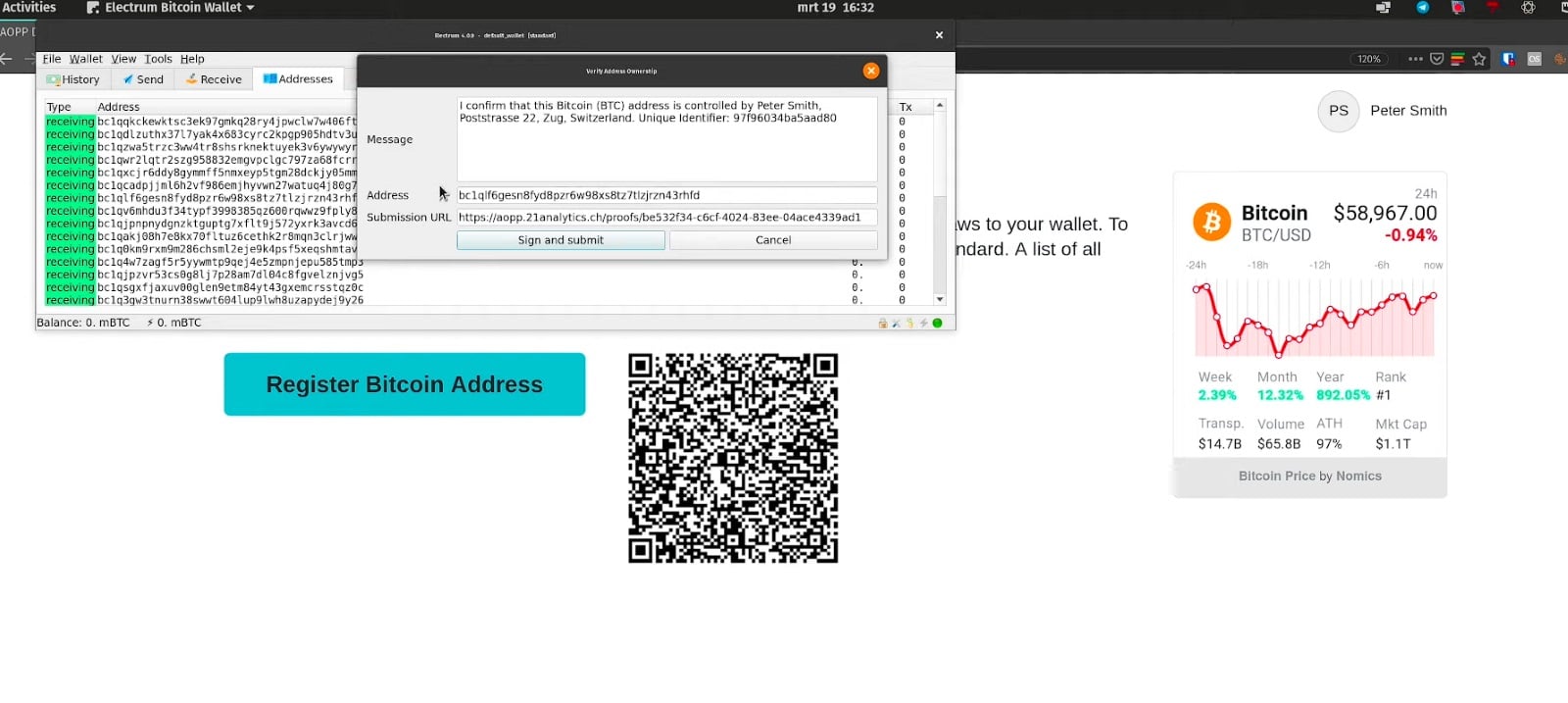Click the seed icon in status bar
This screenshot has width=1568, height=703.
point(910,323)
